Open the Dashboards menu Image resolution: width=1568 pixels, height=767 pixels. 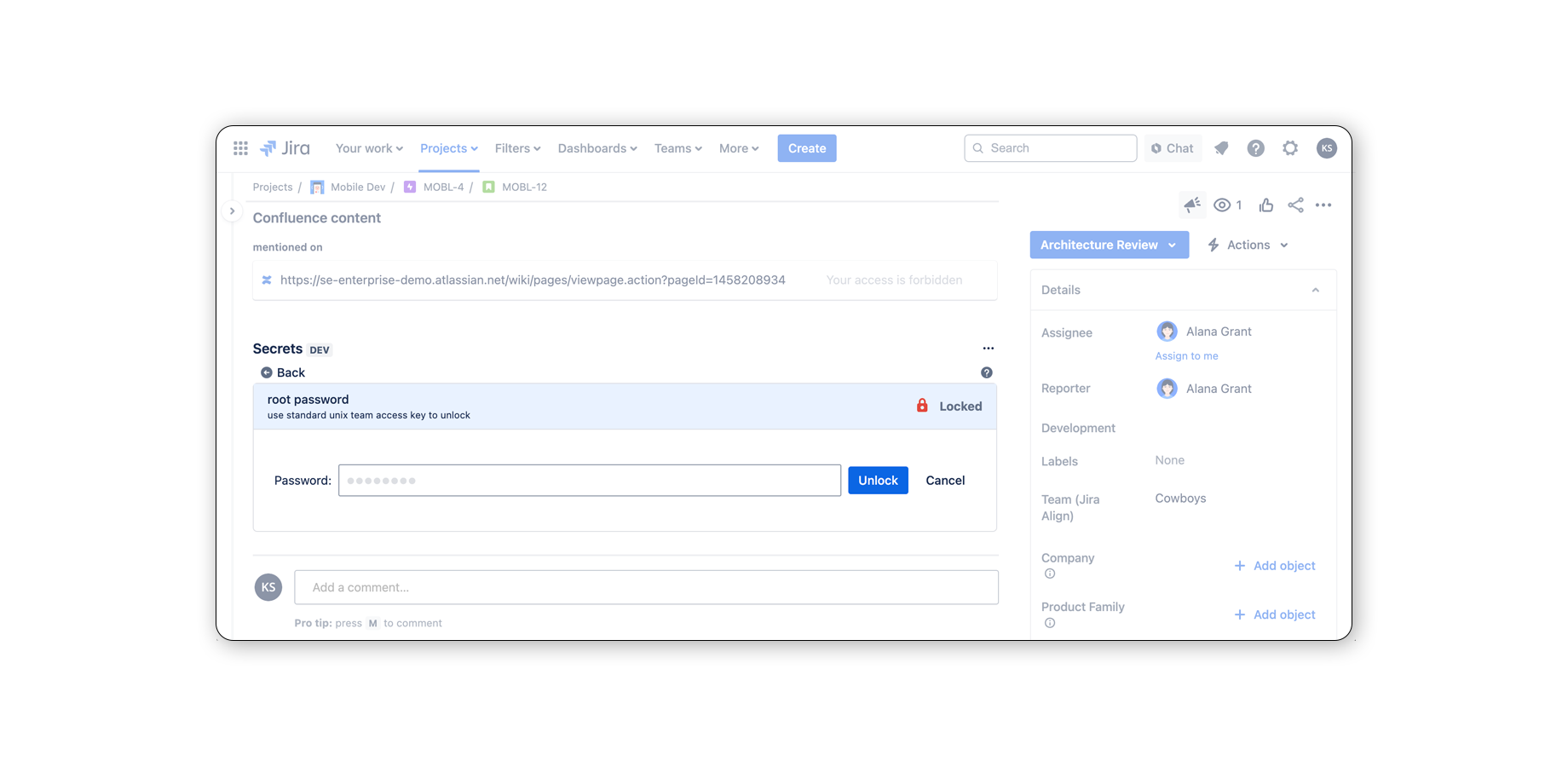(x=597, y=148)
